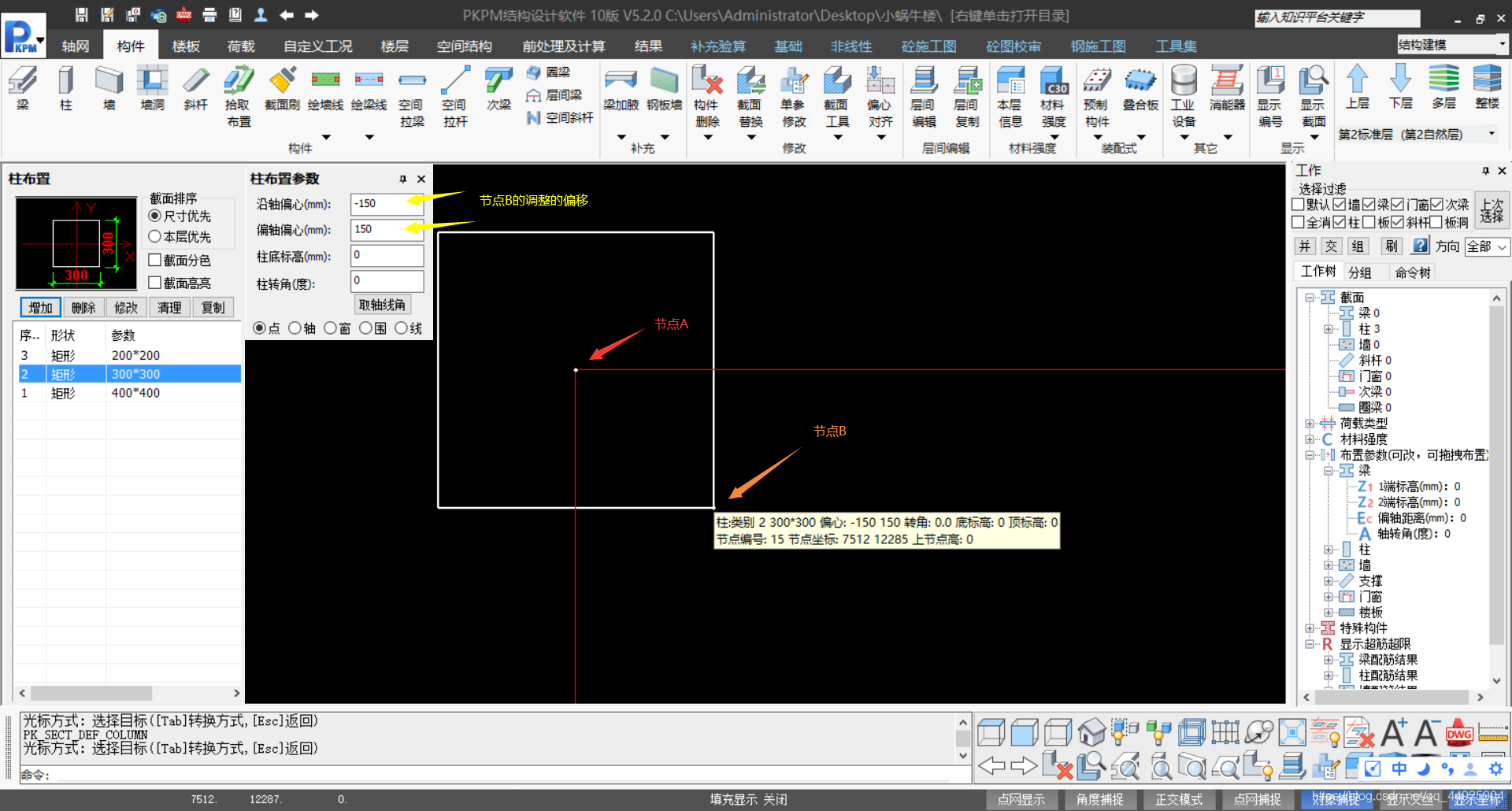The width and height of the screenshot is (1512, 811).
Task: Select the 400*400 矩形 section row
Action: tap(129, 392)
